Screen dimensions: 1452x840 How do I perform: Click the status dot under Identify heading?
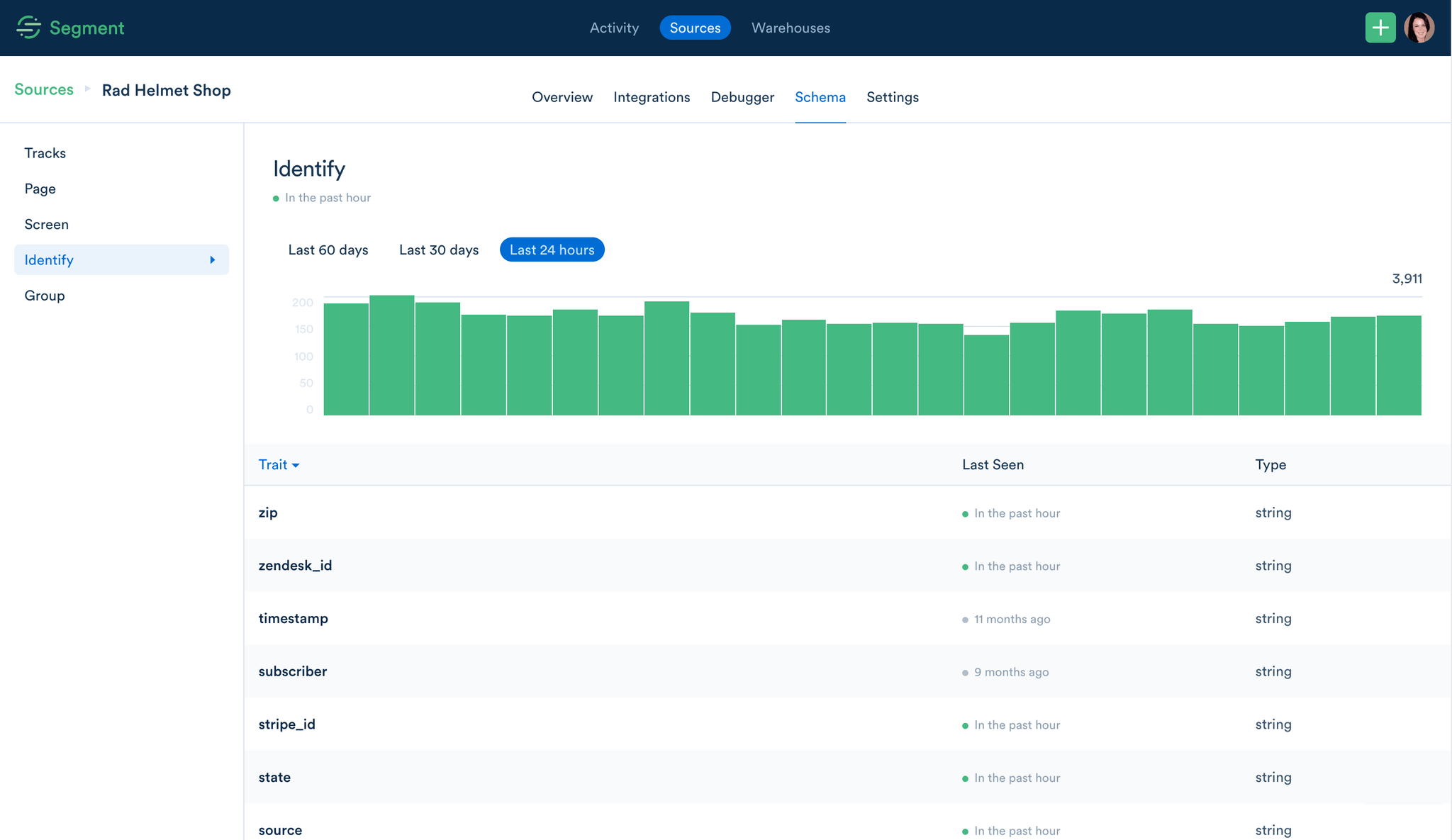pos(276,198)
